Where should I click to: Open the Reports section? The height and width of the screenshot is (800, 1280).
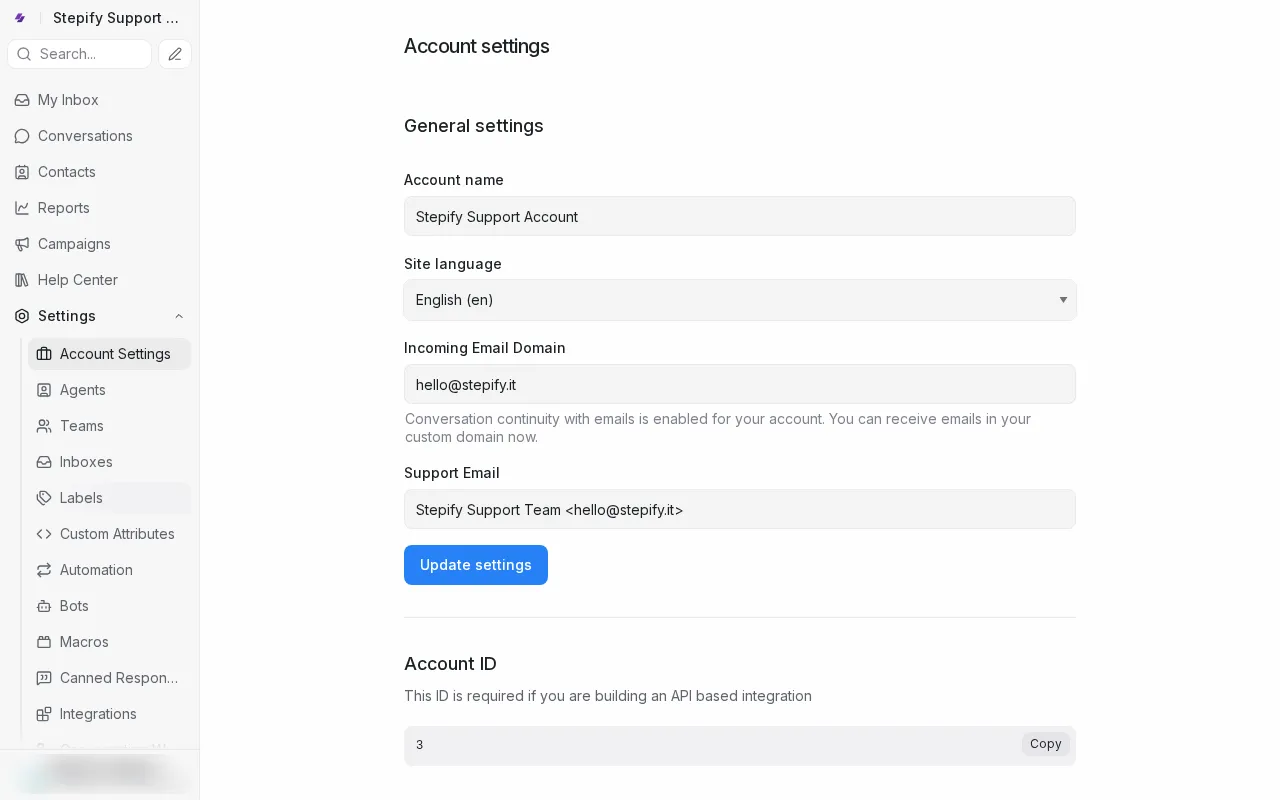(x=63, y=208)
